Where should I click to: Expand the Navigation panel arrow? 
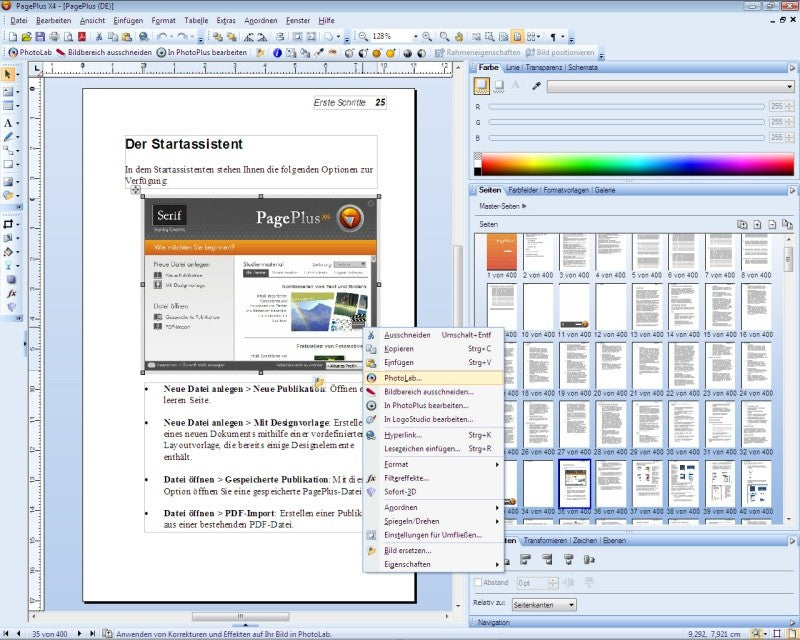(792, 623)
